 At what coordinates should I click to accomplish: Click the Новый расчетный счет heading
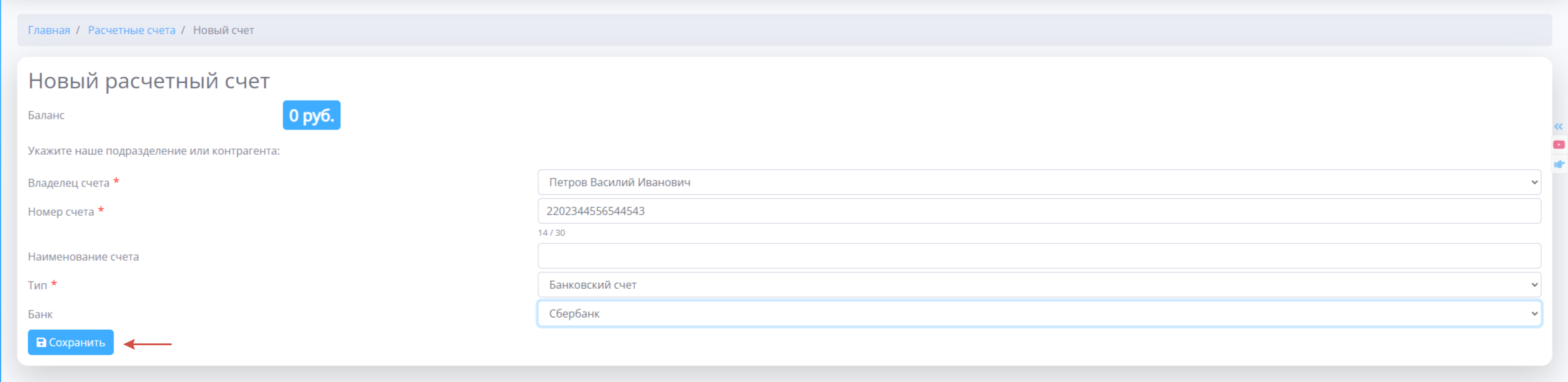click(149, 80)
